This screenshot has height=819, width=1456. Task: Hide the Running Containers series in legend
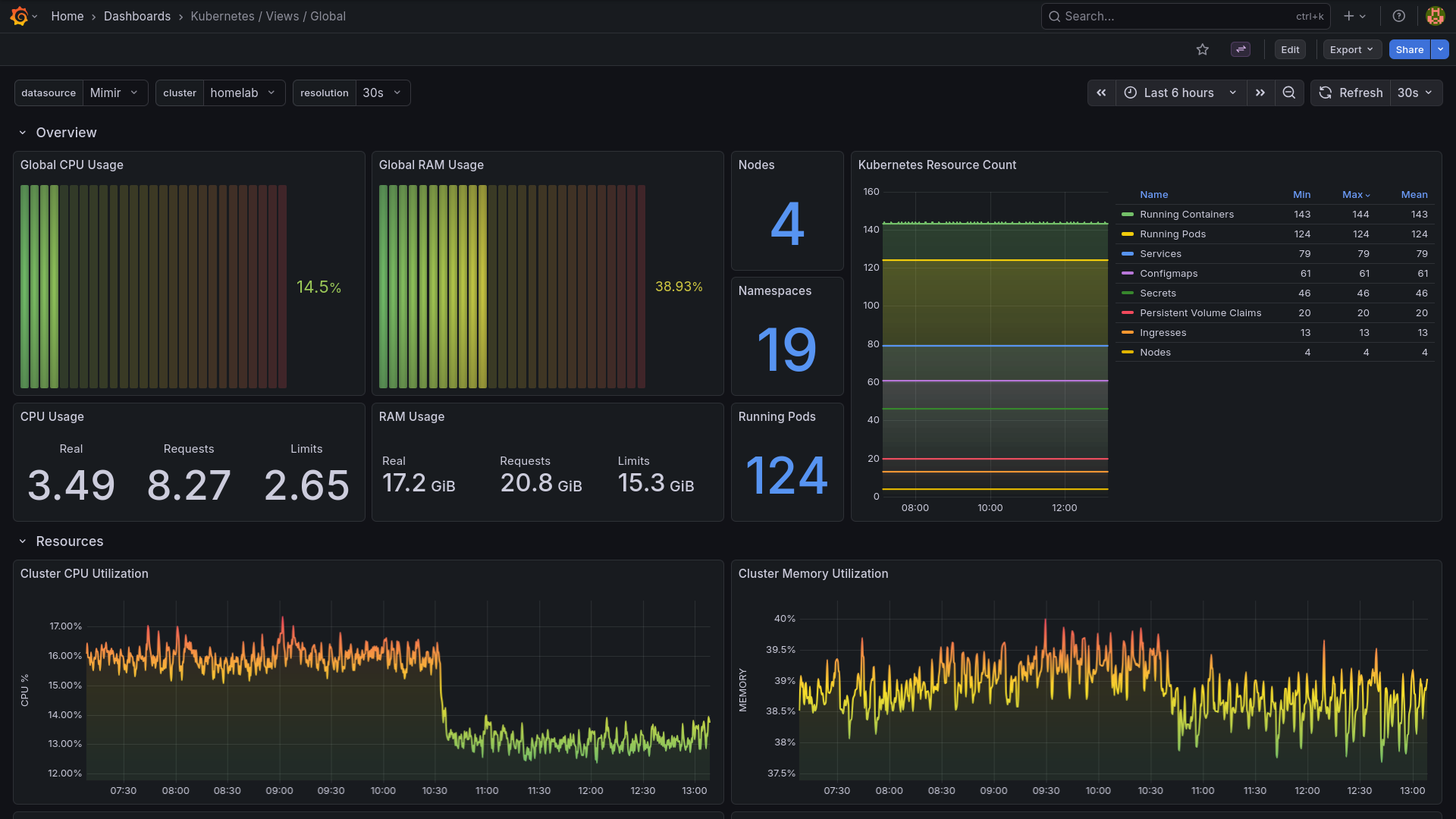pos(1187,215)
